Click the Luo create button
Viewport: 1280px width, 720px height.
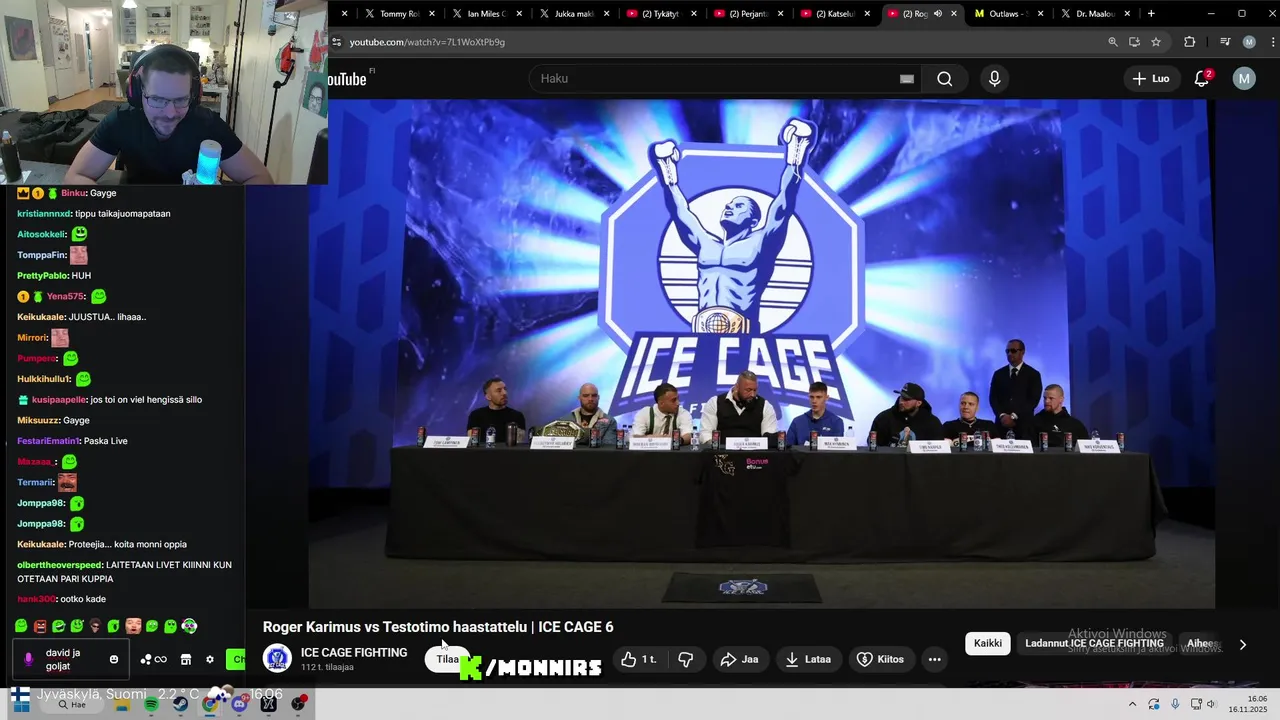1151,79
